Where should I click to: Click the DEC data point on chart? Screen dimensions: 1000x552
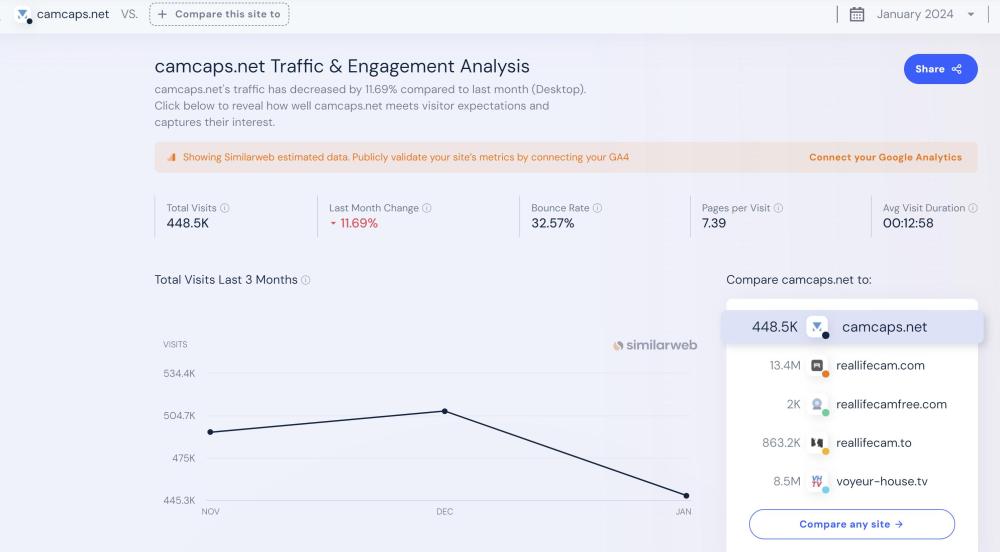click(x=445, y=411)
